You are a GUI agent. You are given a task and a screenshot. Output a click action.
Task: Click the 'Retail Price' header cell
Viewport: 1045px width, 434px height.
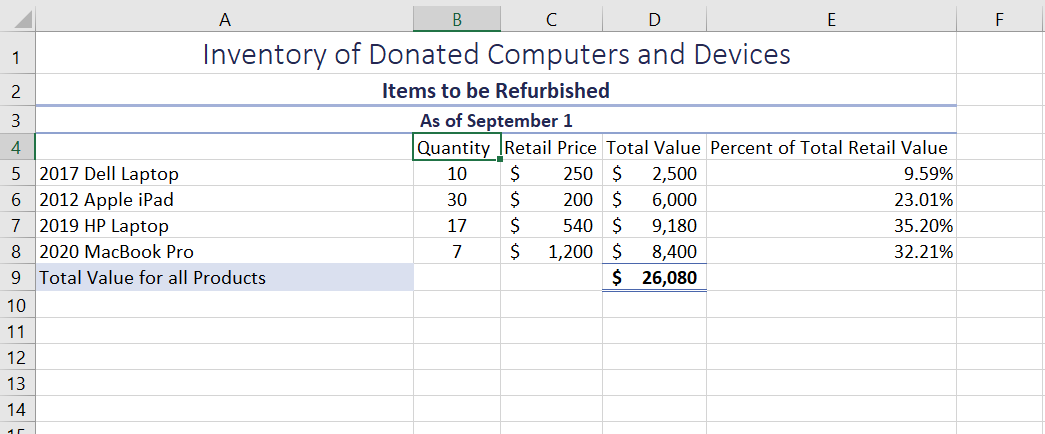[x=551, y=147]
